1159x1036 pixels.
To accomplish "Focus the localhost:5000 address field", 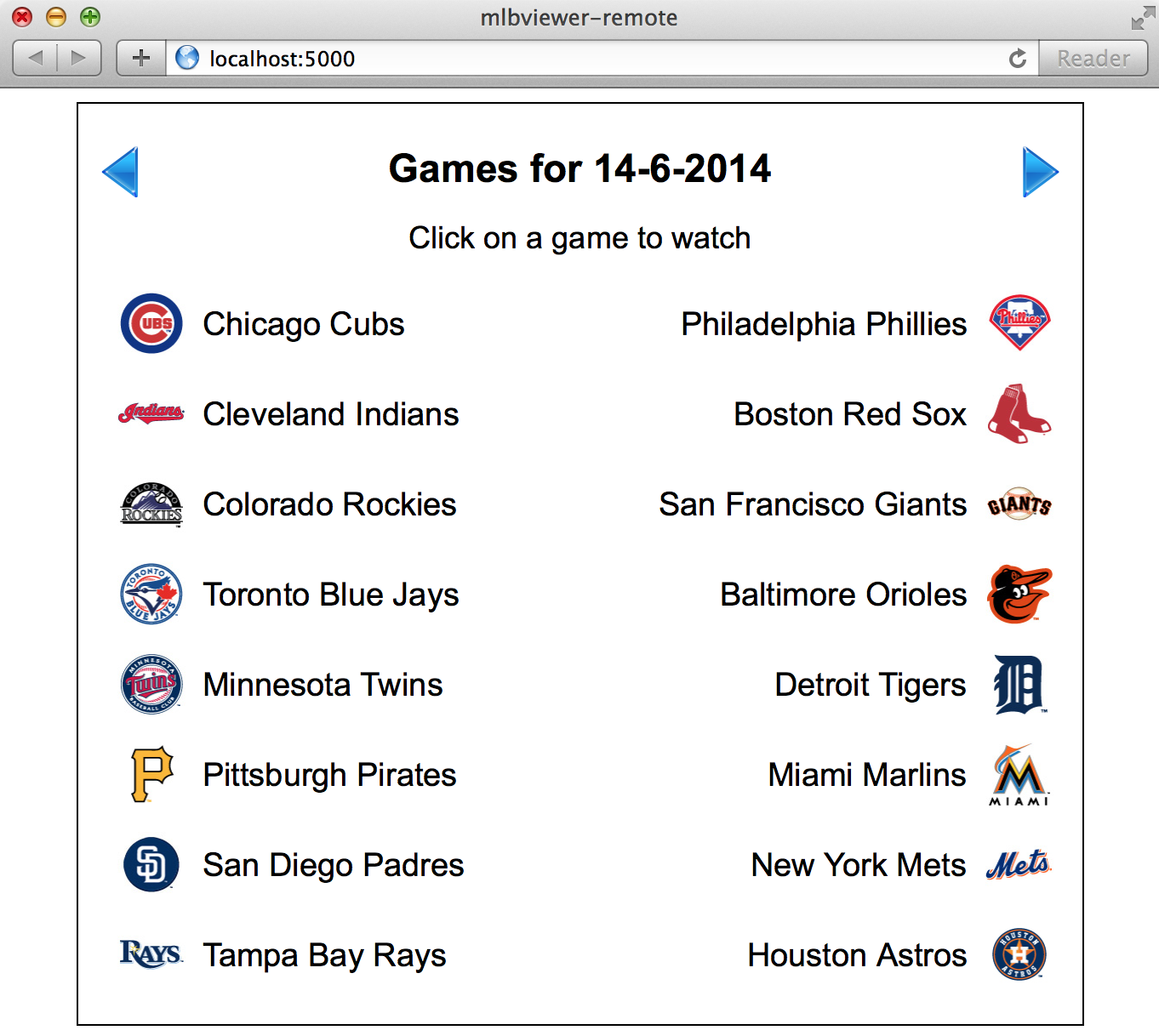I will click(x=602, y=58).
